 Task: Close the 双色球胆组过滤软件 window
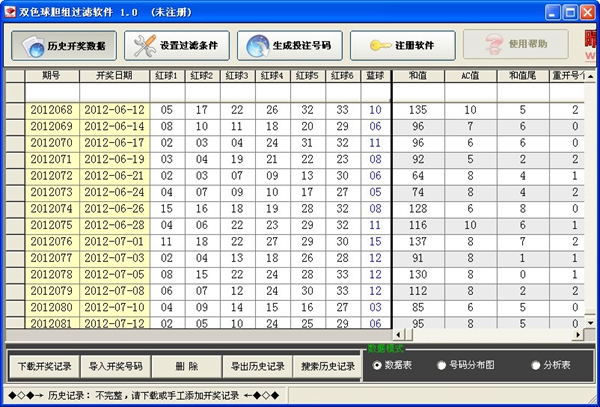pos(588,13)
